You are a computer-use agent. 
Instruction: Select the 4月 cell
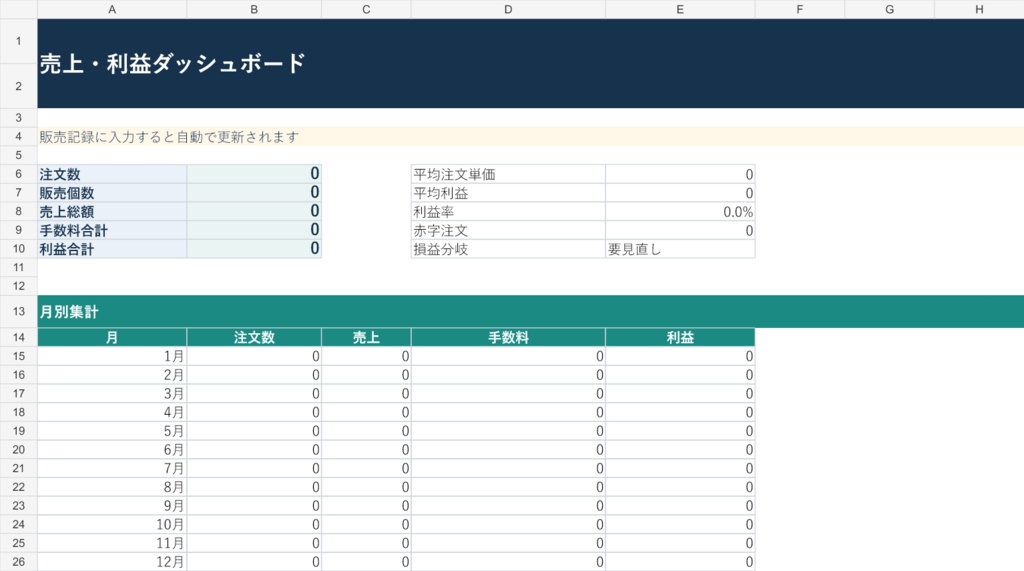click(112, 412)
